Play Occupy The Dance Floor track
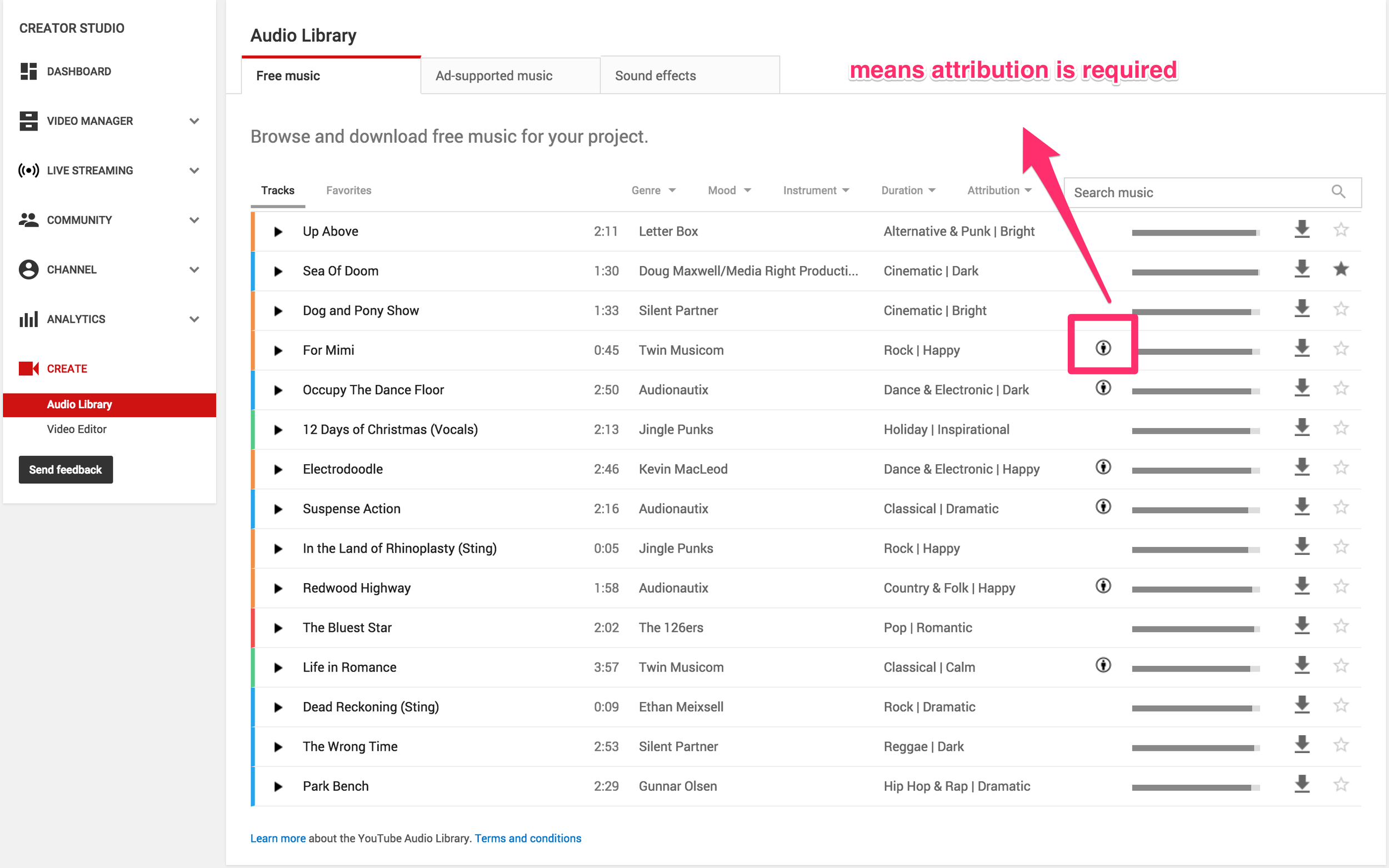 278,390
